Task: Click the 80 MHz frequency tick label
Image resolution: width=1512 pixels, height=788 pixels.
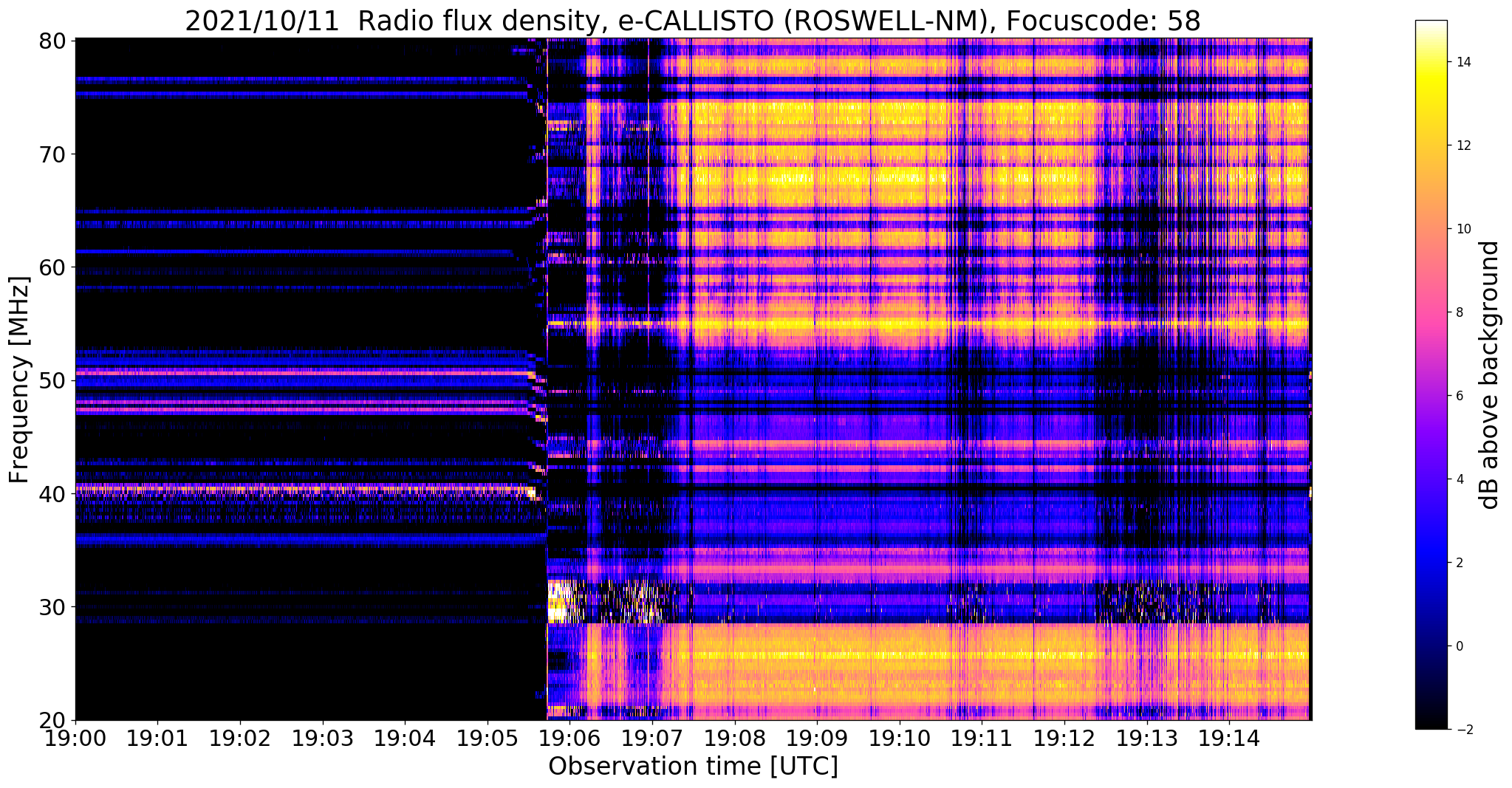Action: coord(52,41)
